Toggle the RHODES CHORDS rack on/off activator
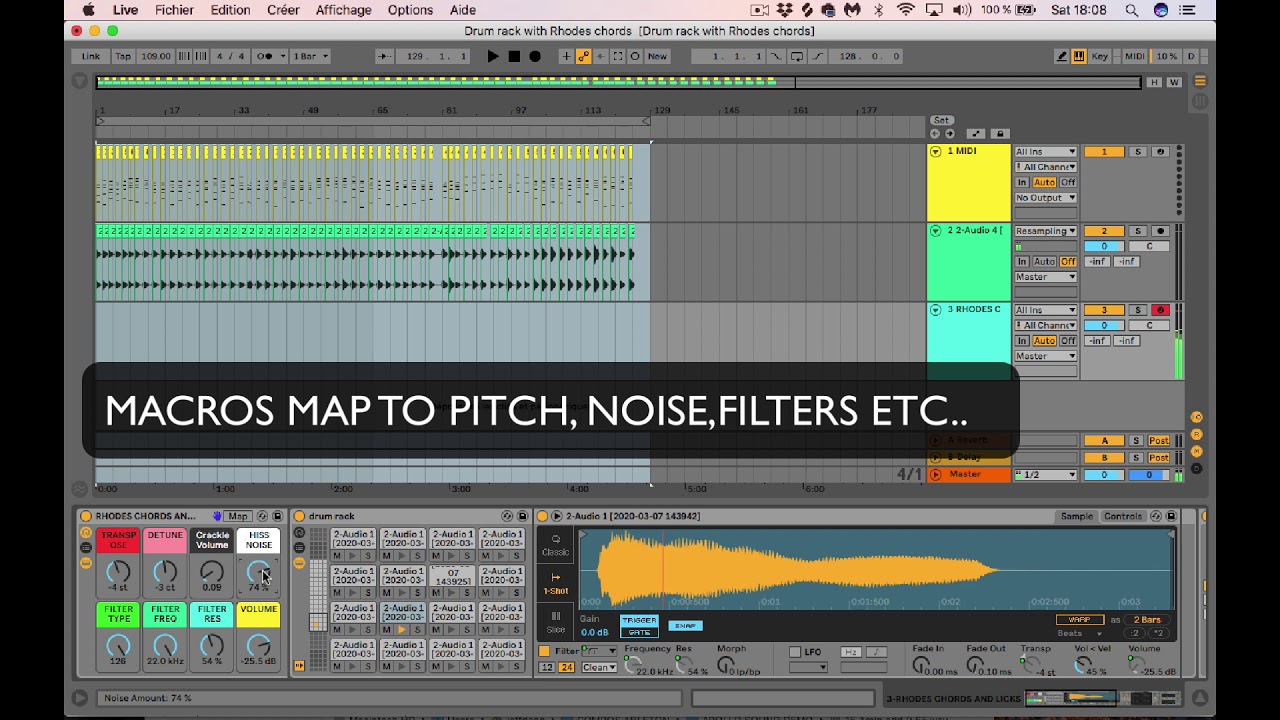Image resolution: width=1280 pixels, height=720 pixels. [x=86, y=516]
